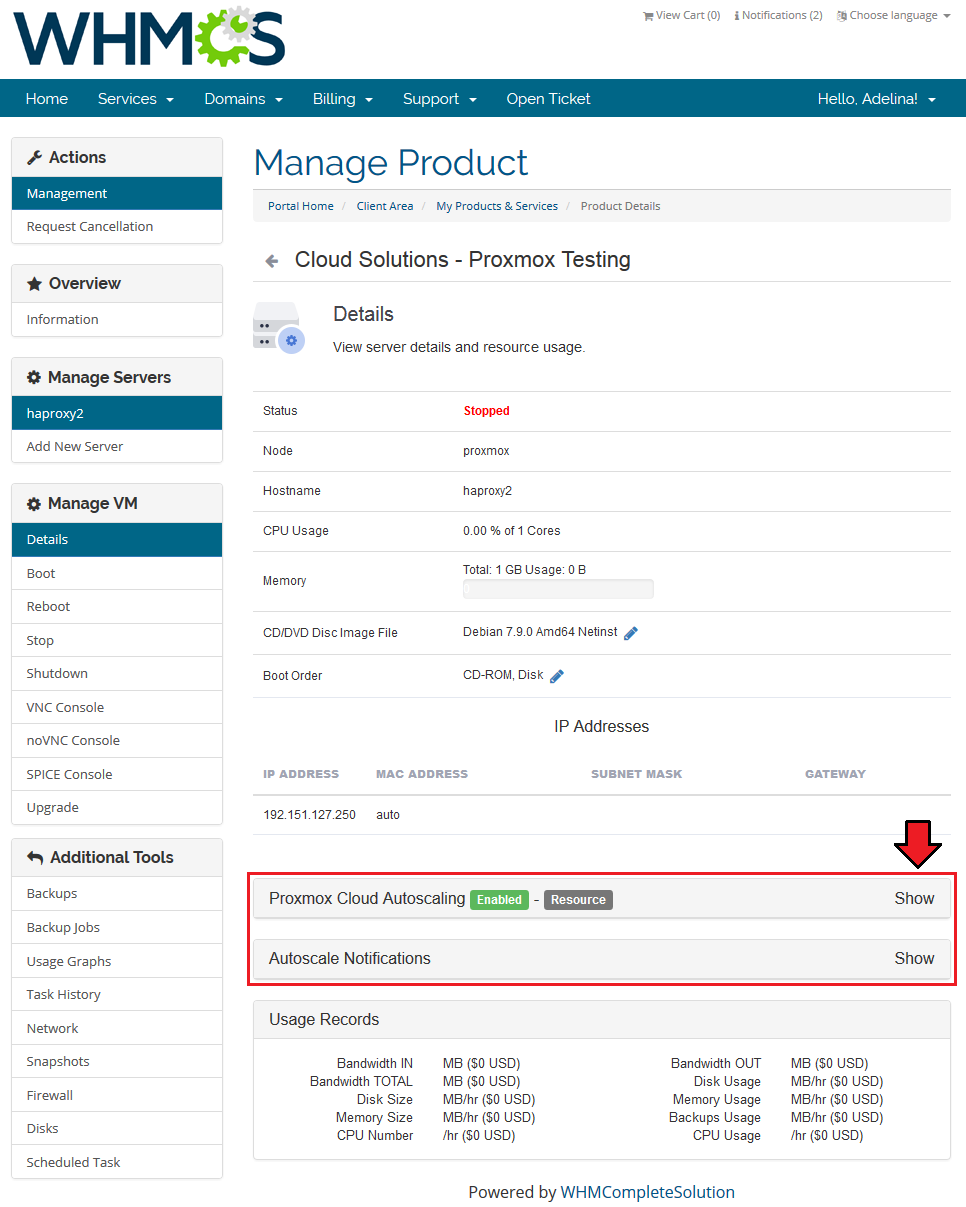The image size is (966, 1207).
Task: Click the IP address 192.151.127.250
Action: click(309, 815)
